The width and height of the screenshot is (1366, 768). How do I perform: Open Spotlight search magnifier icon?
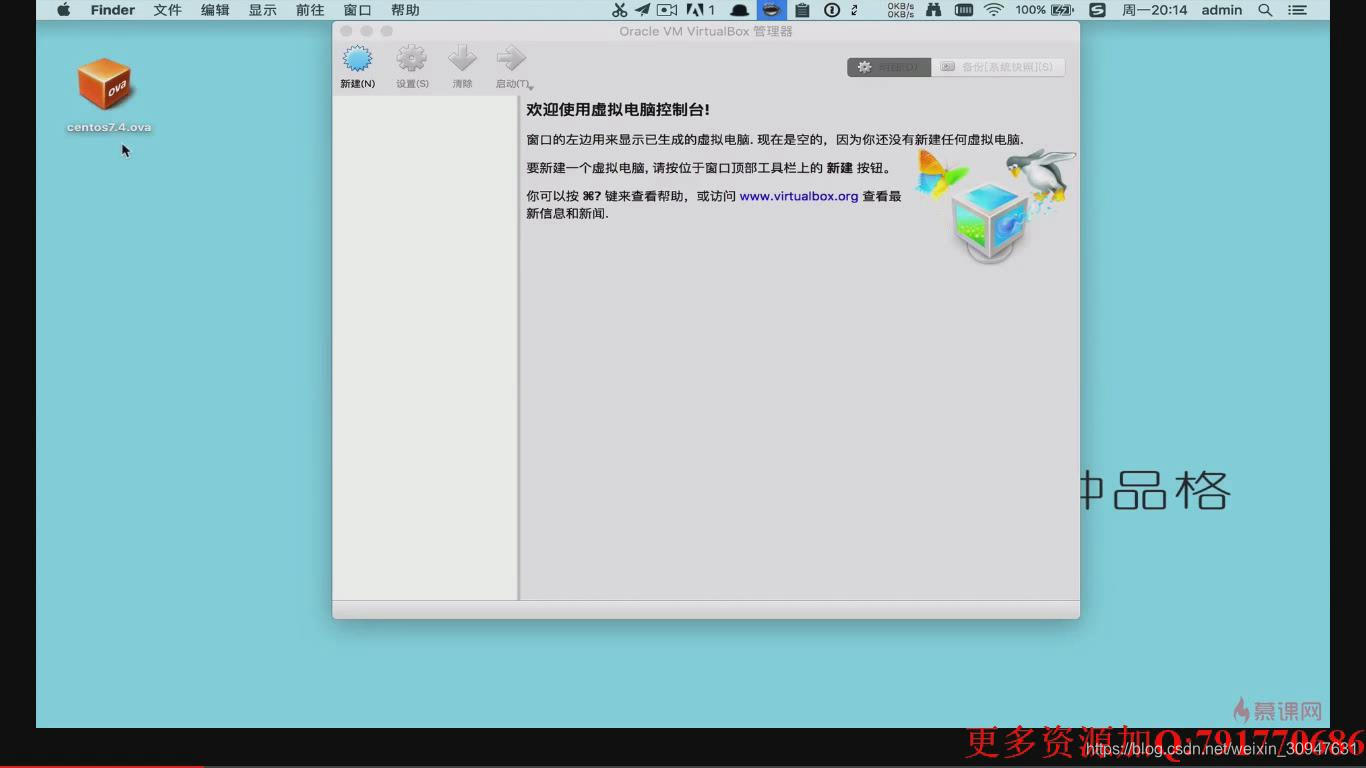tap(1265, 10)
